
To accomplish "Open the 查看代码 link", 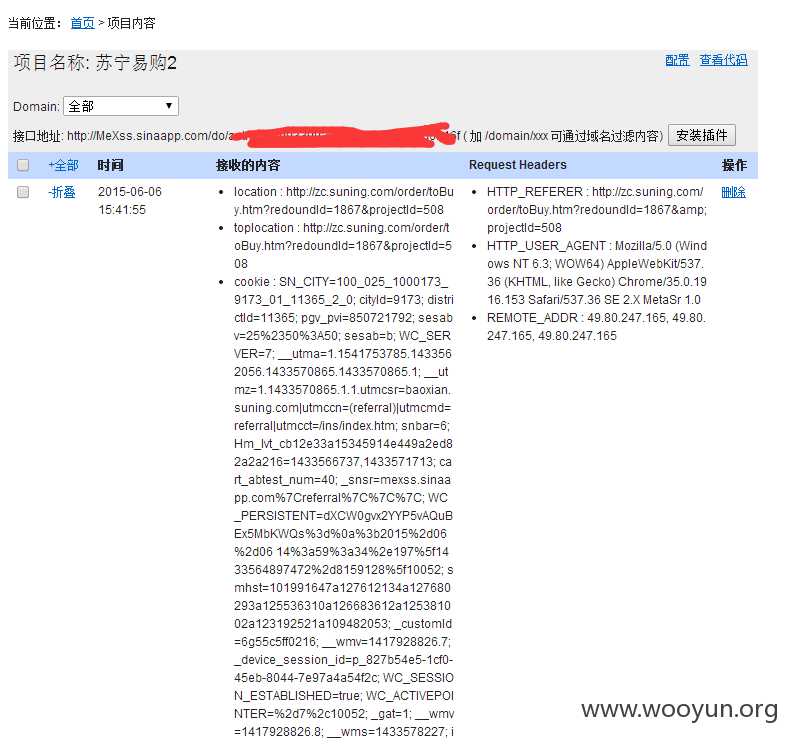I will tap(723, 60).
